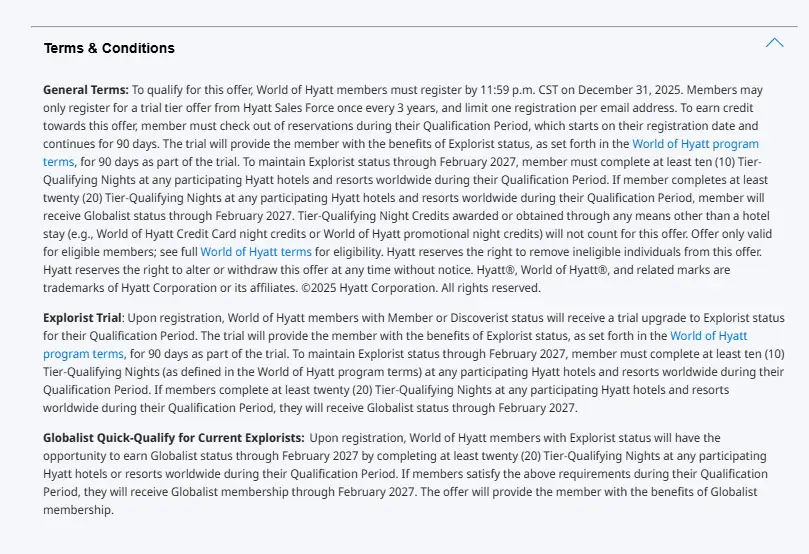The image size is (809, 554).
Task: Click the 'General Terms:' bold label
Action: click(x=86, y=90)
